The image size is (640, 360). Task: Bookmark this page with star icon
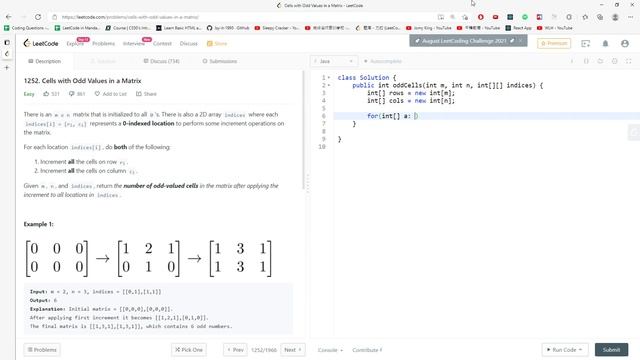[465, 17]
